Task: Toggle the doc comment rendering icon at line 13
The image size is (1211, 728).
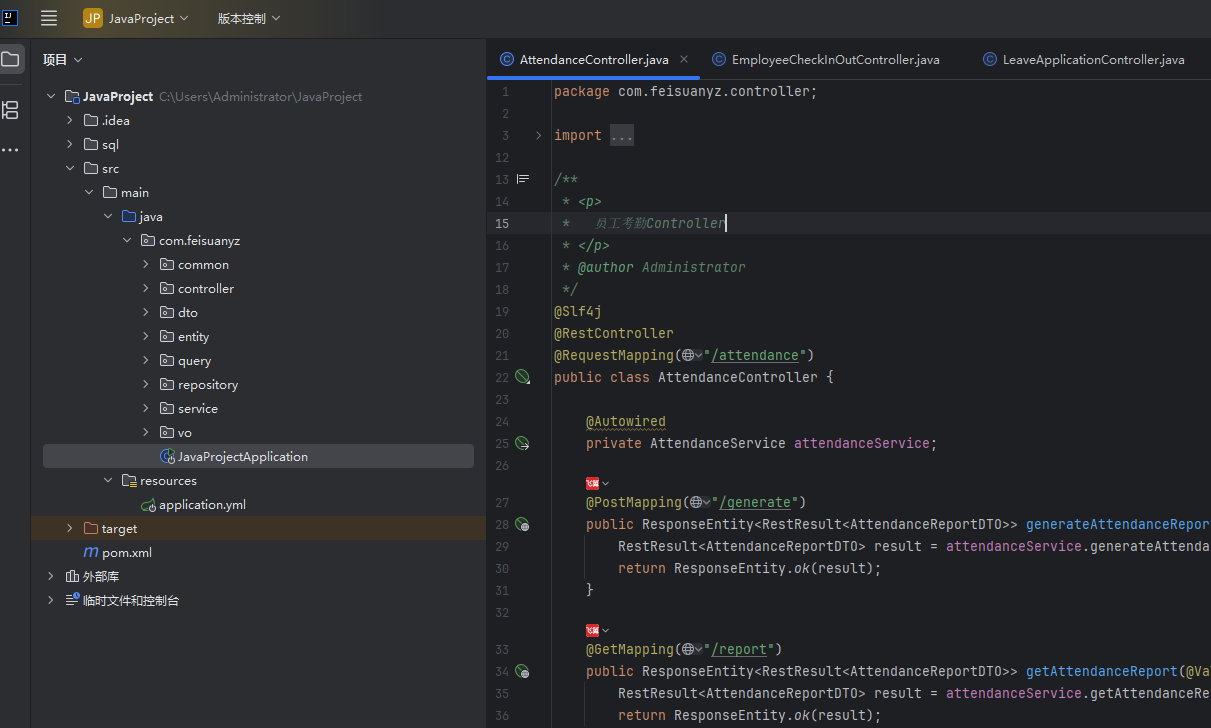Action: [x=522, y=180]
